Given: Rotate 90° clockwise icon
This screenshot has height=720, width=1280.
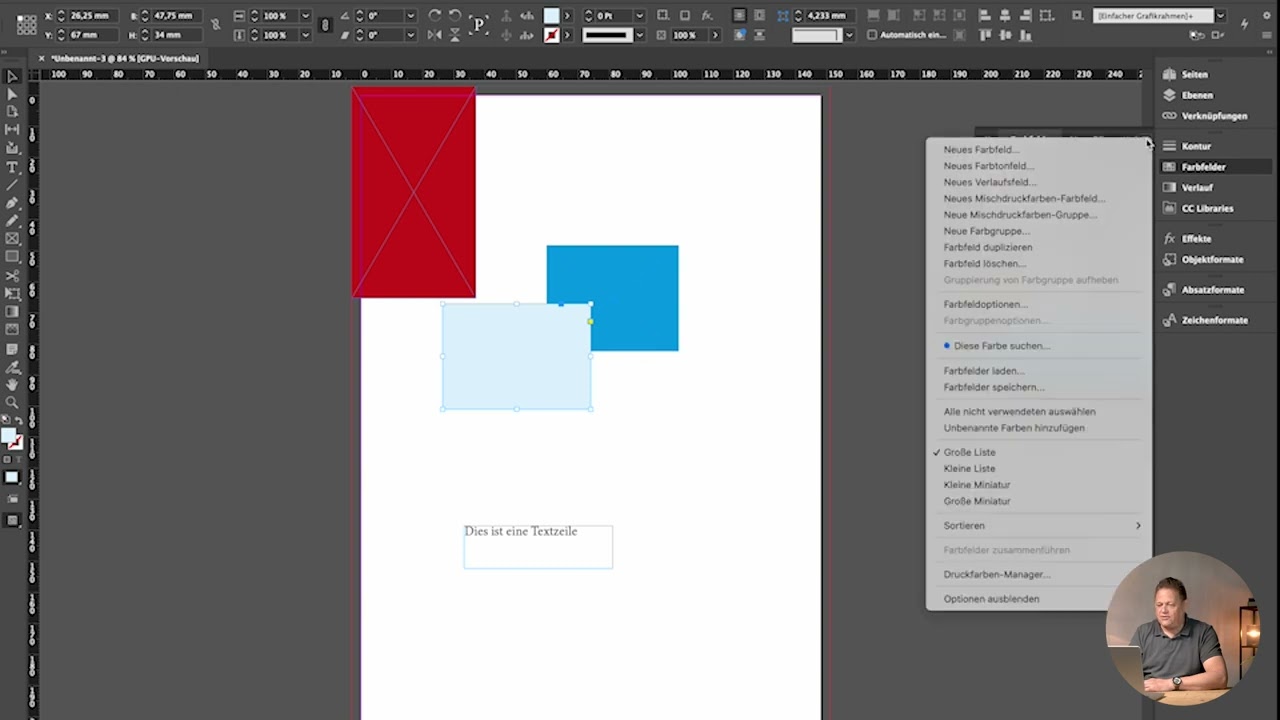Looking at the screenshot, I should click(435, 16).
